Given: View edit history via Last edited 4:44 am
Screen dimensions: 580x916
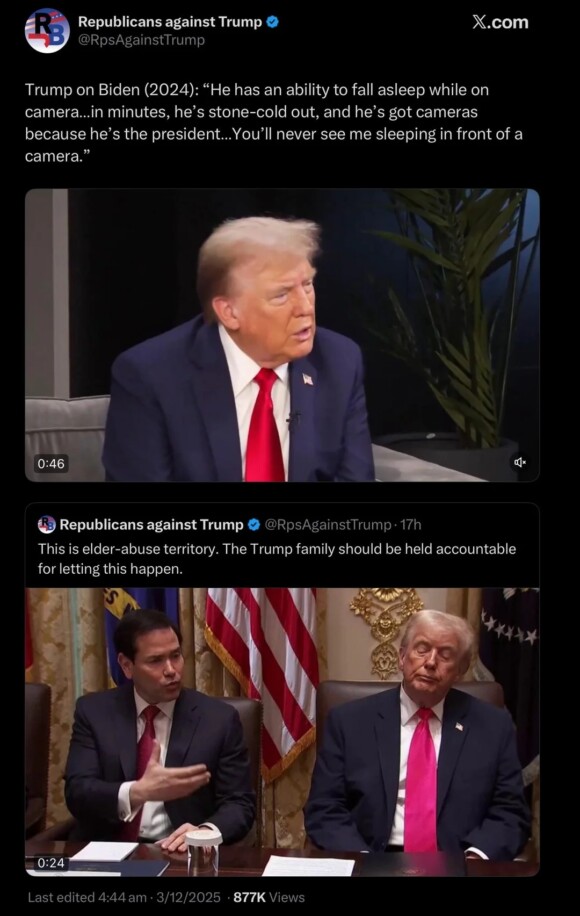Looking at the screenshot, I should tap(87, 897).
